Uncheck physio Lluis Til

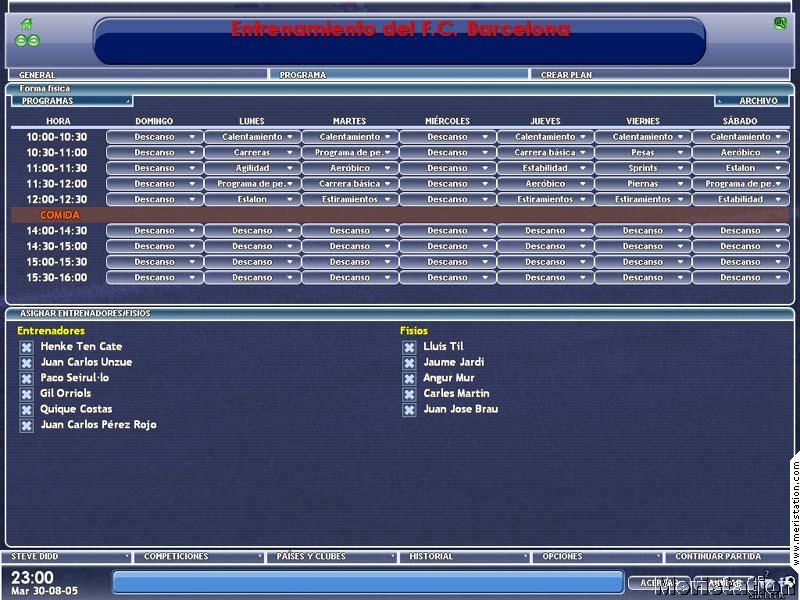(x=409, y=347)
